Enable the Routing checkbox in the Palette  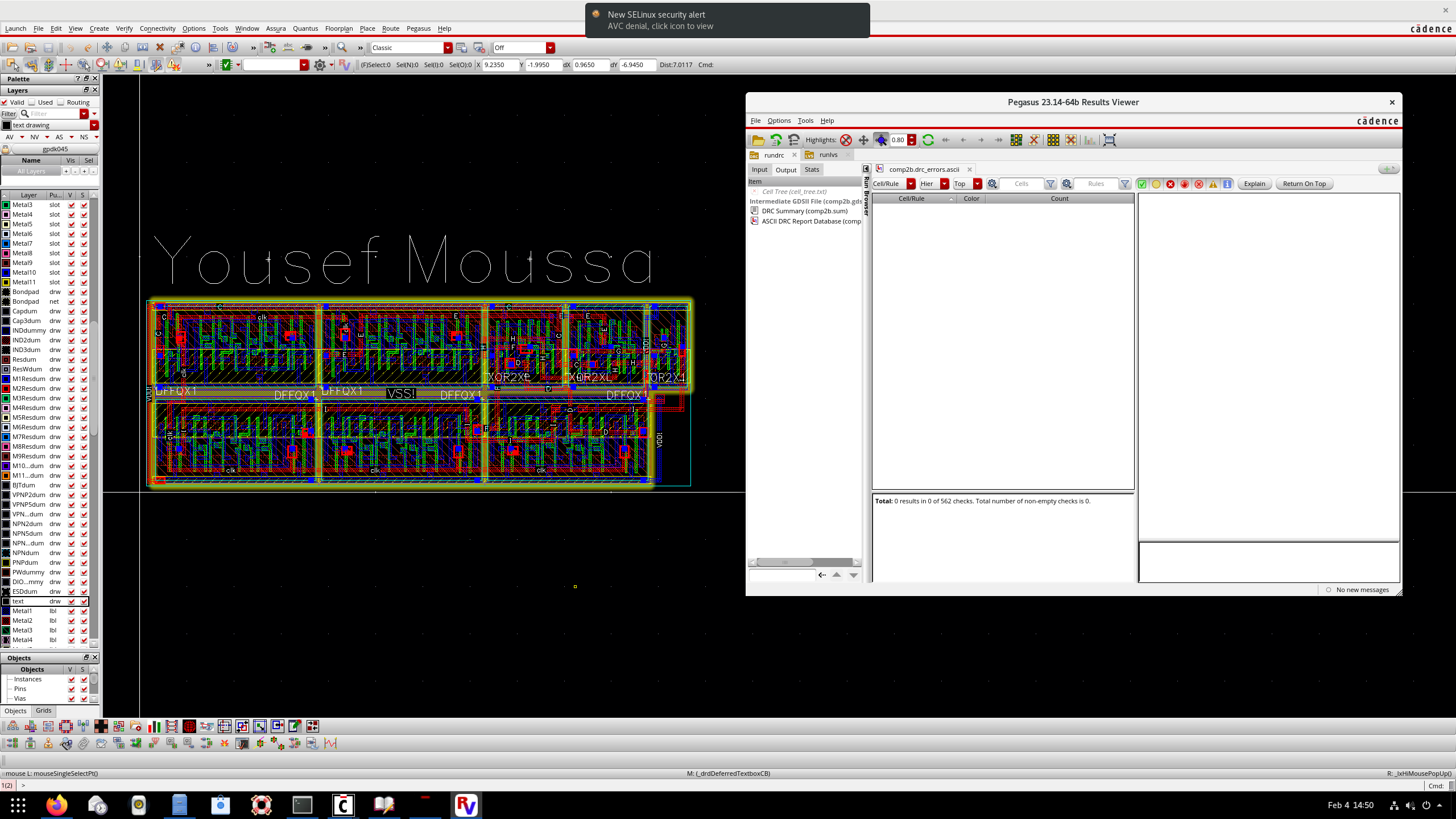[61, 102]
